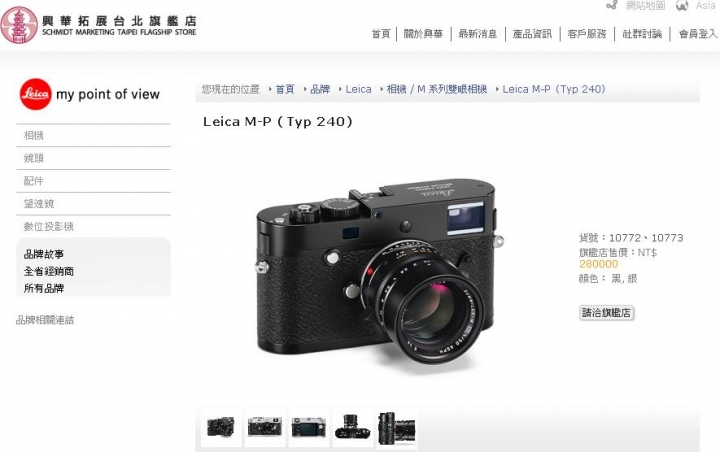Open 產品資訊 in top navigation
Image resolution: width=720 pixels, height=452 pixels.
click(x=532, y=34)
